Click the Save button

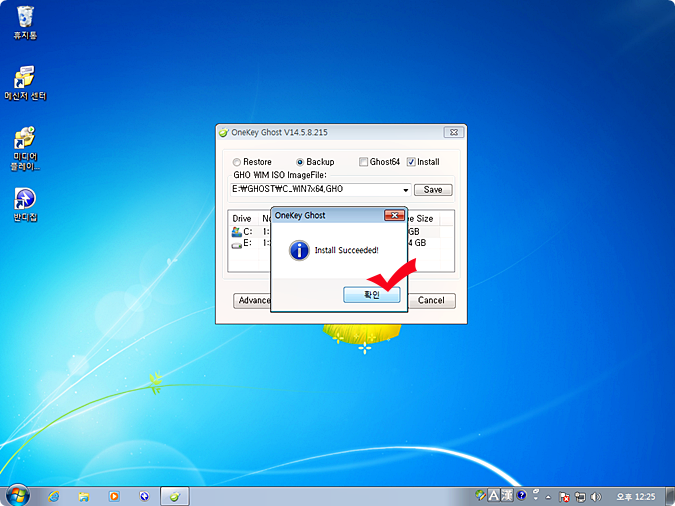[433, 190]
